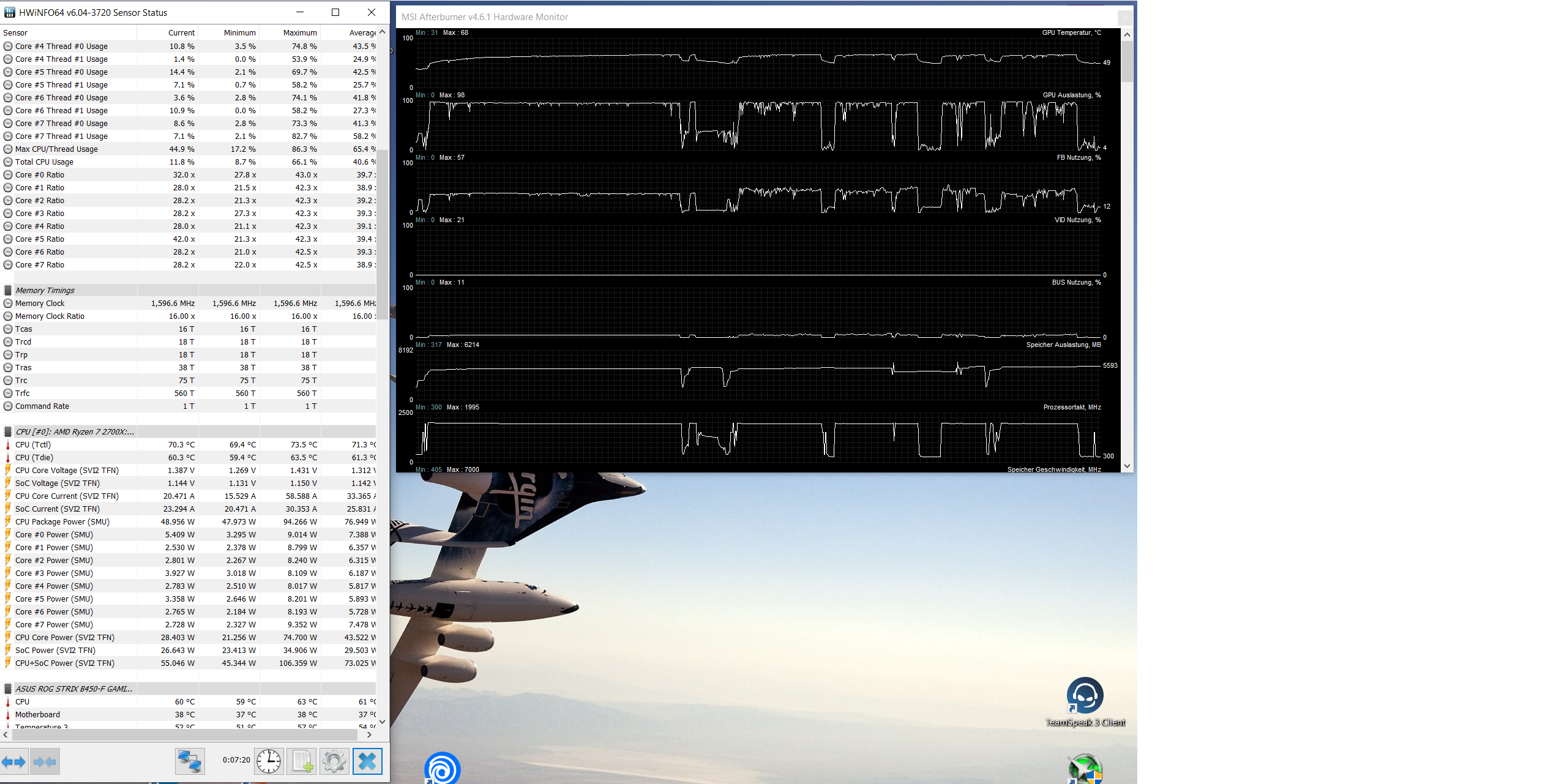Click the Current column header
Viewport: 1567px width, 784px height.
[x=181, y=33]
